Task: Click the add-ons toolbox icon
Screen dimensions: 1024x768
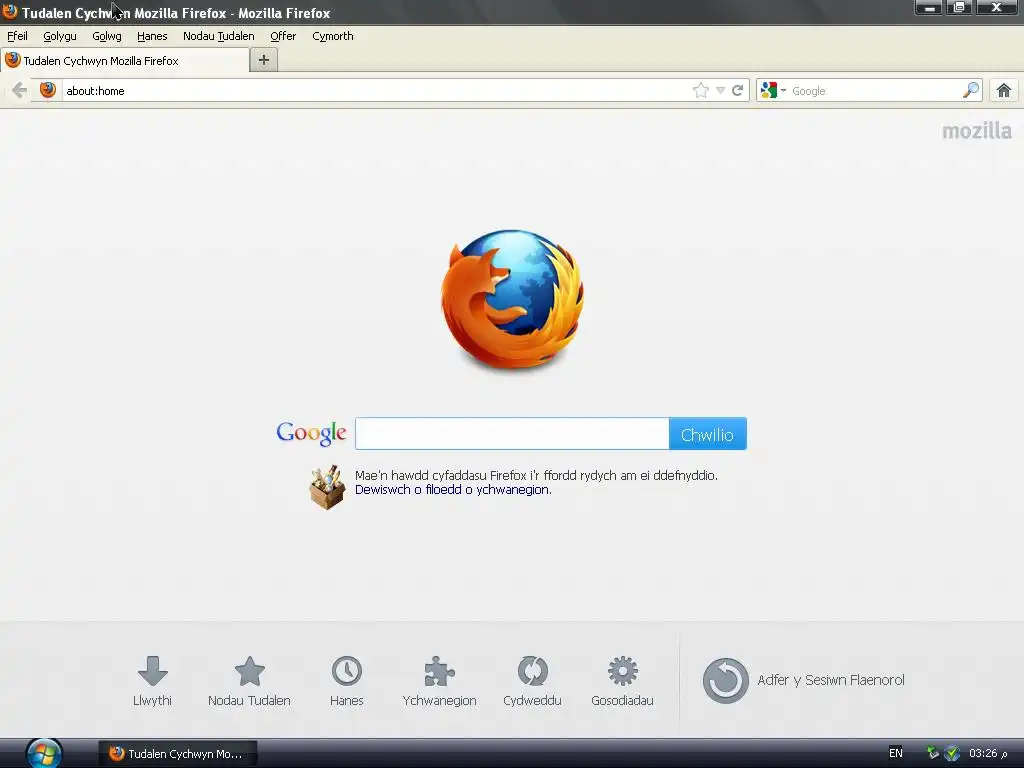Action: (327, 487)
